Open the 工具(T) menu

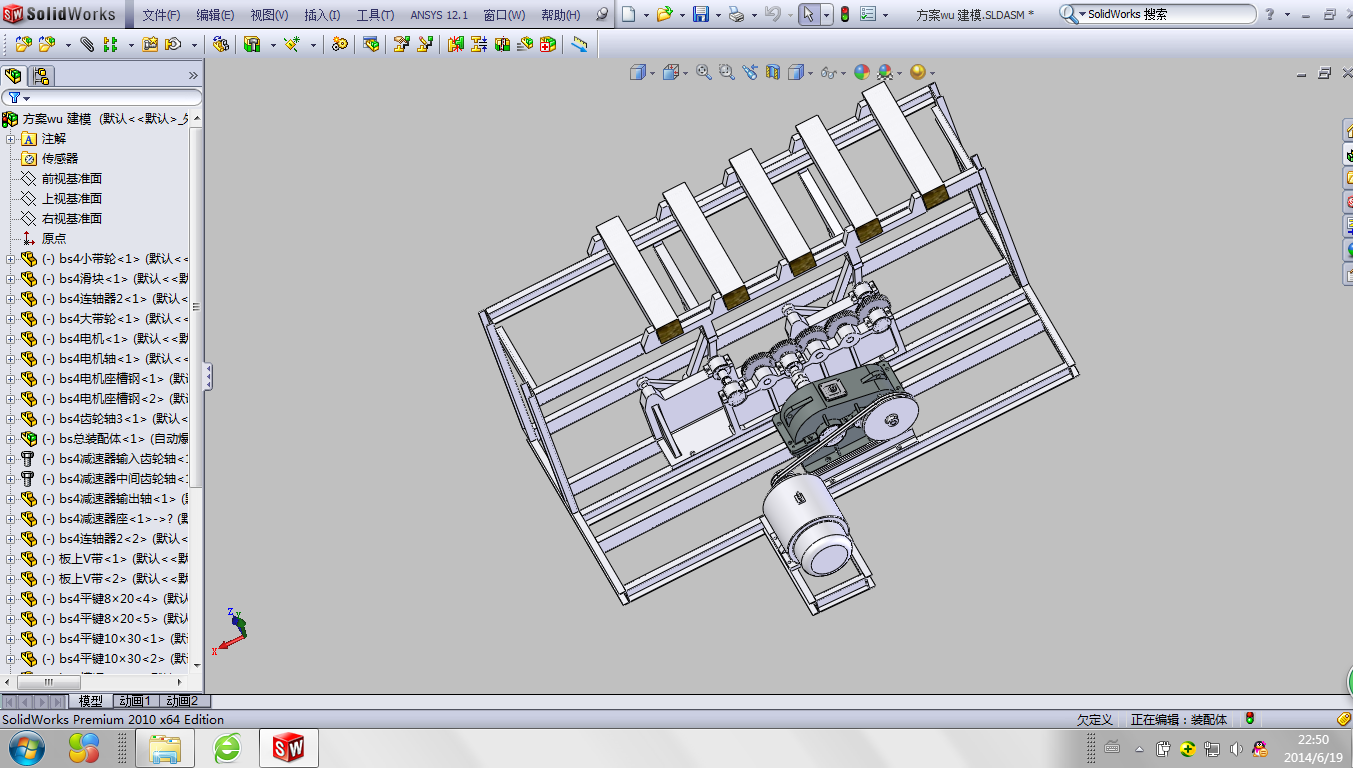click(x=375, y=15)
